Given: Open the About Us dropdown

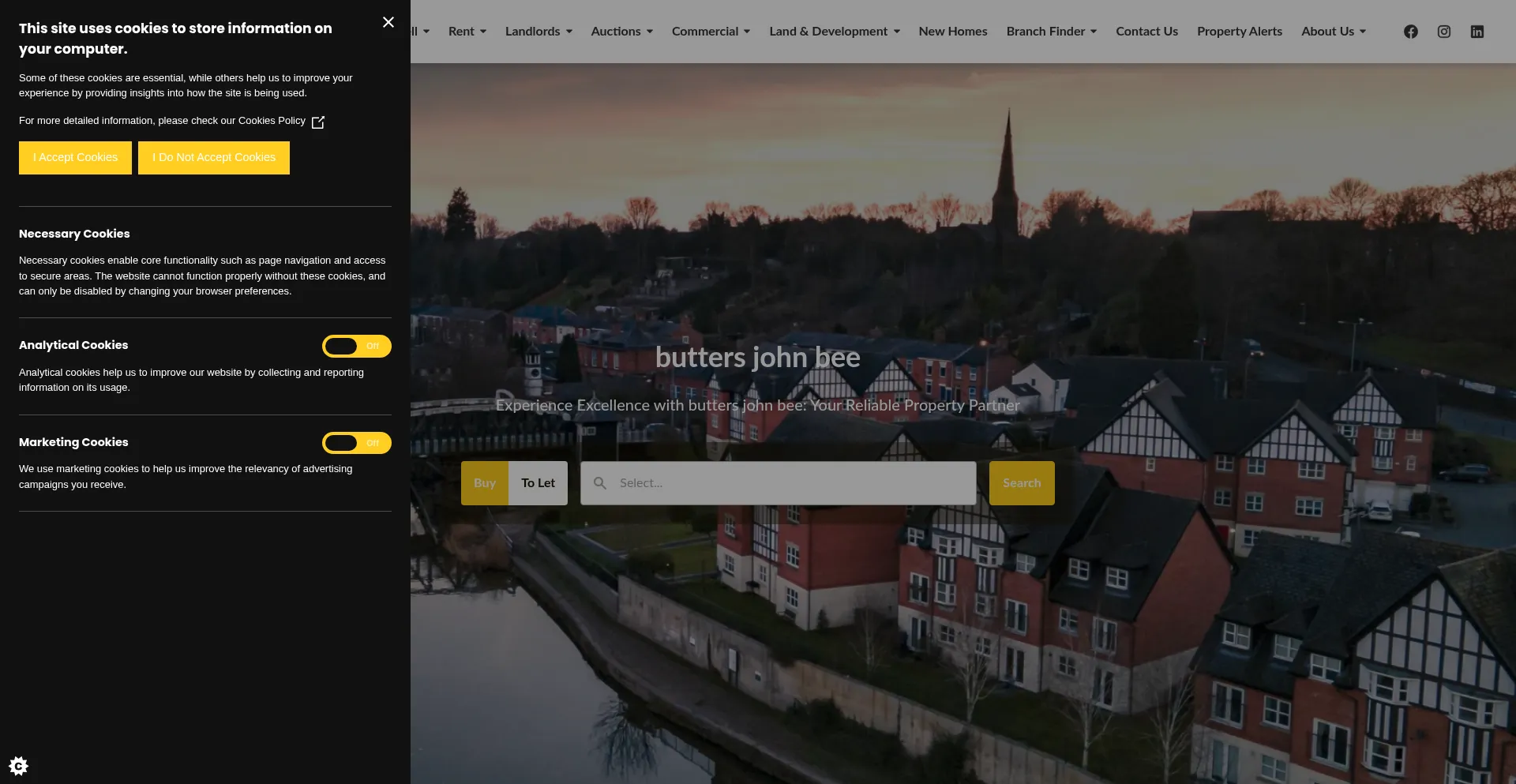Looking at the screenshot, I should click(1333, 32).
